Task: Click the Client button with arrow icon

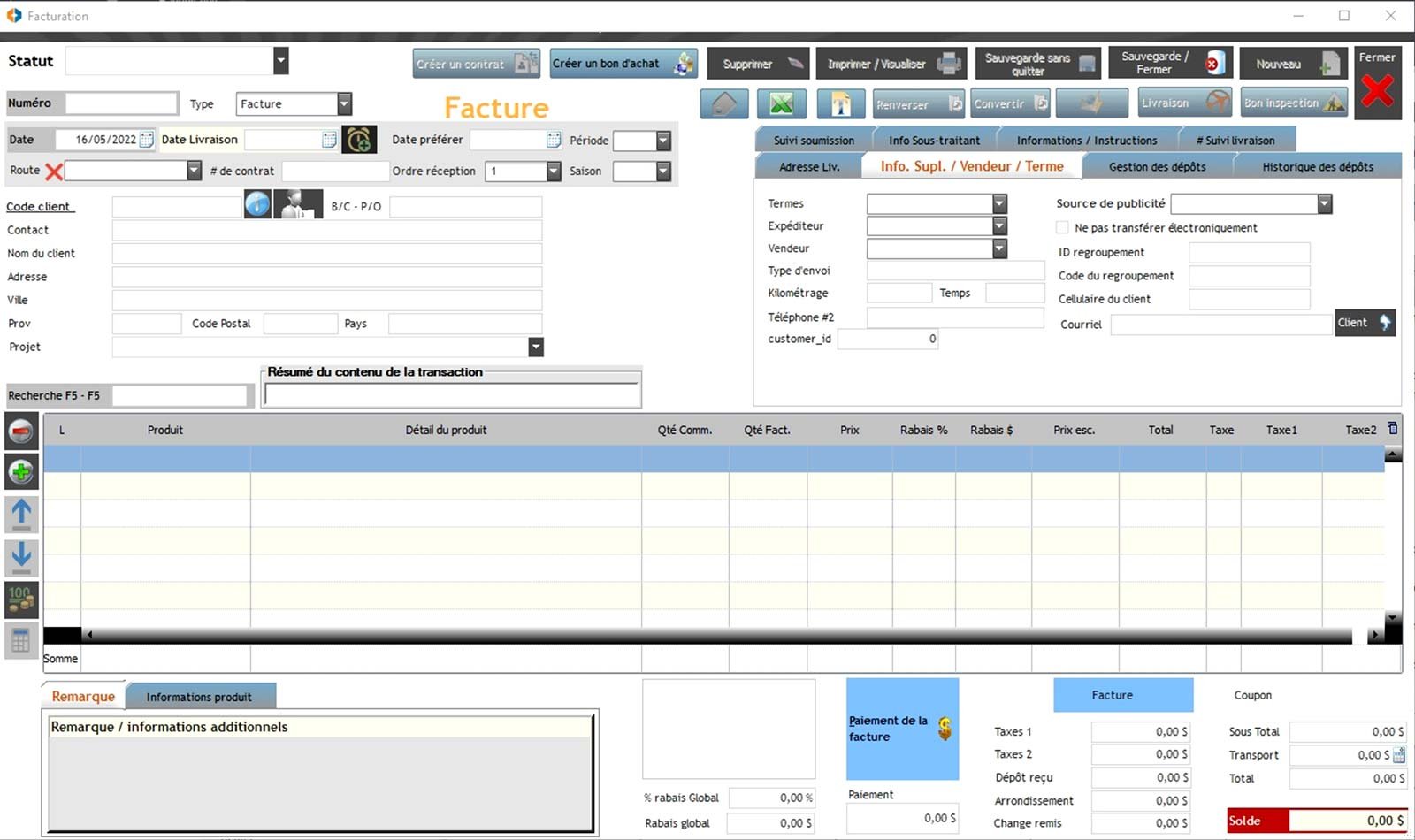Action: click(1365, 323)
